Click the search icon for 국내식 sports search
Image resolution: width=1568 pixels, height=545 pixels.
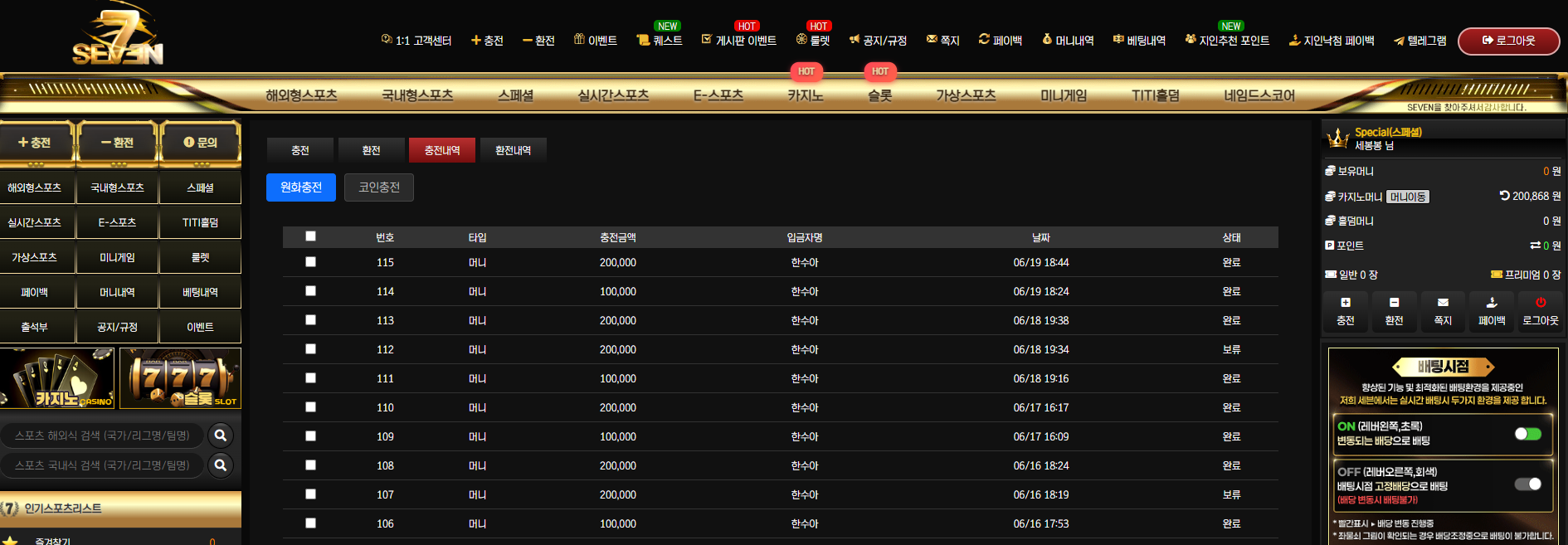(221, 465)
